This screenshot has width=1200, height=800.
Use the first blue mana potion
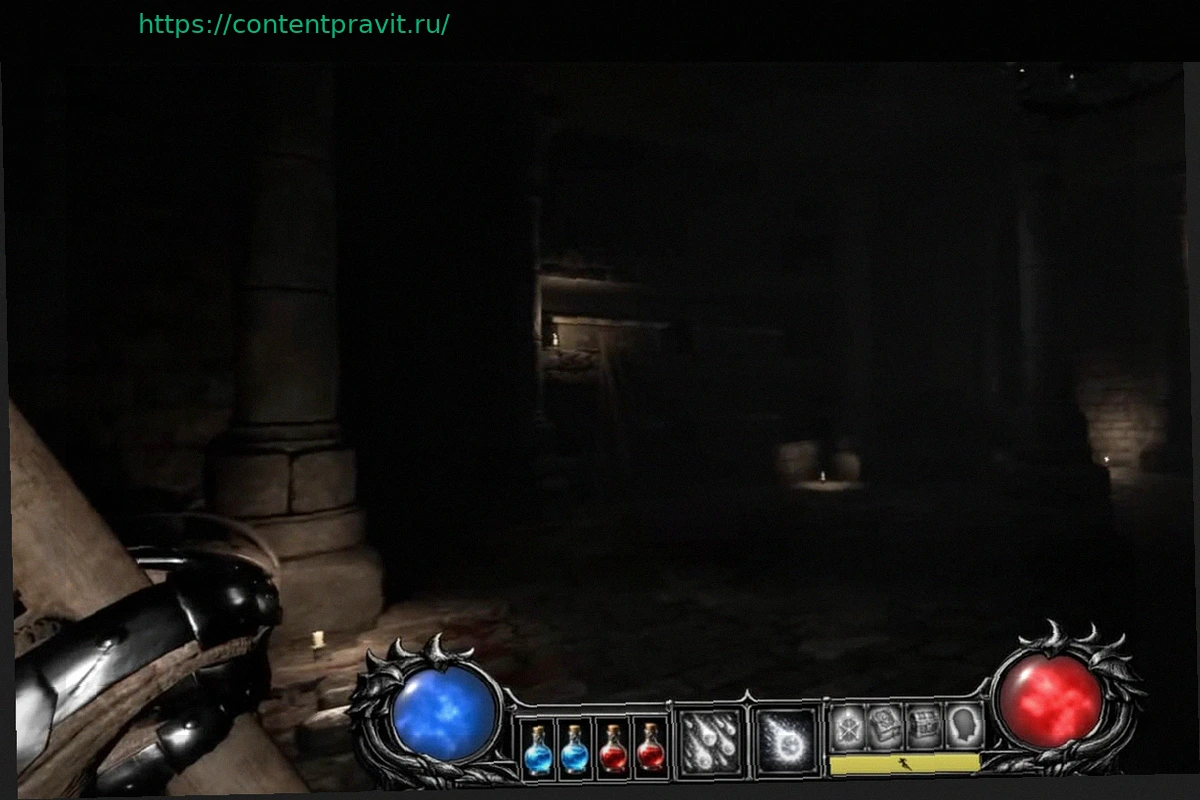click(x=538, y=750)
